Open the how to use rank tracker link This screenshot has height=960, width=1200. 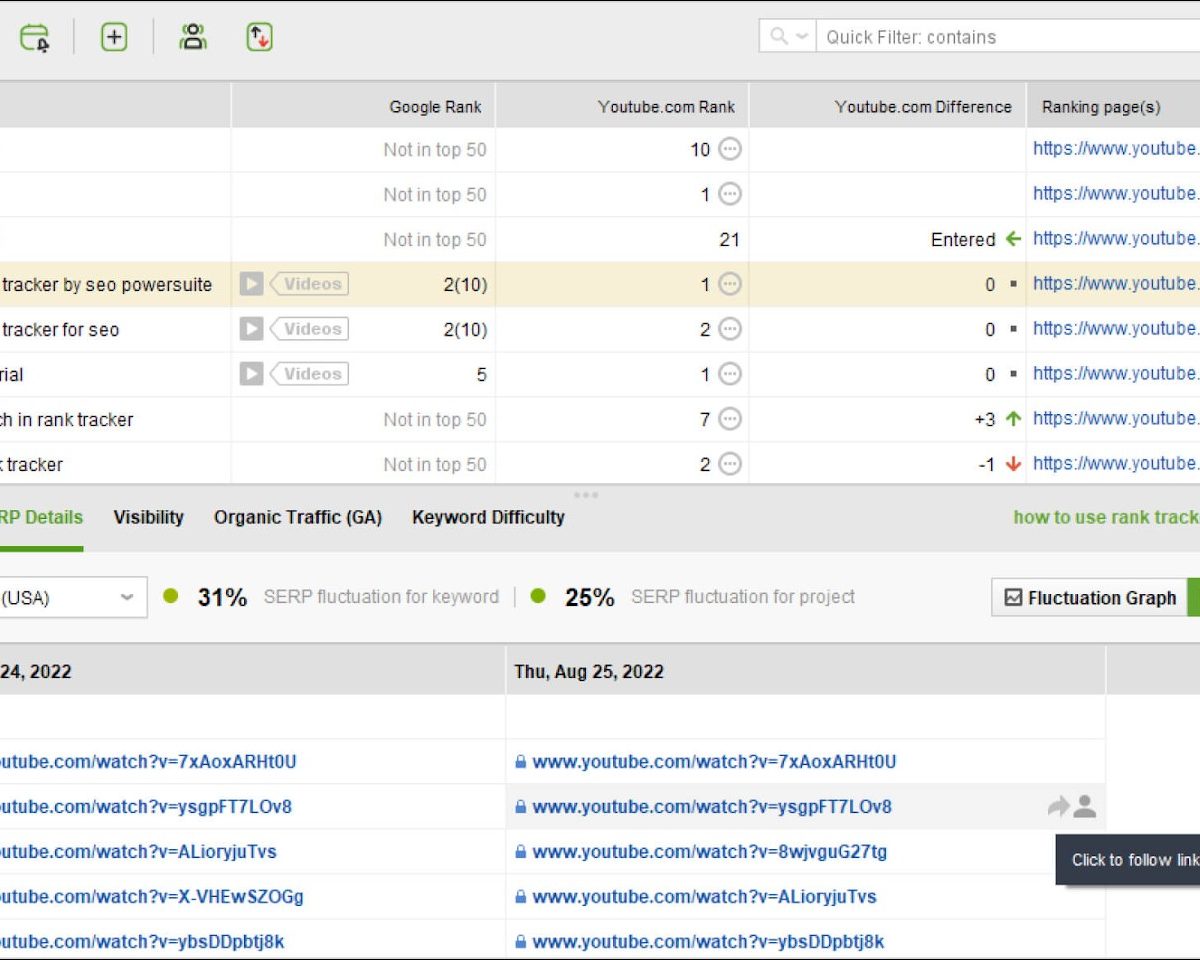[x=1106, y=517]
